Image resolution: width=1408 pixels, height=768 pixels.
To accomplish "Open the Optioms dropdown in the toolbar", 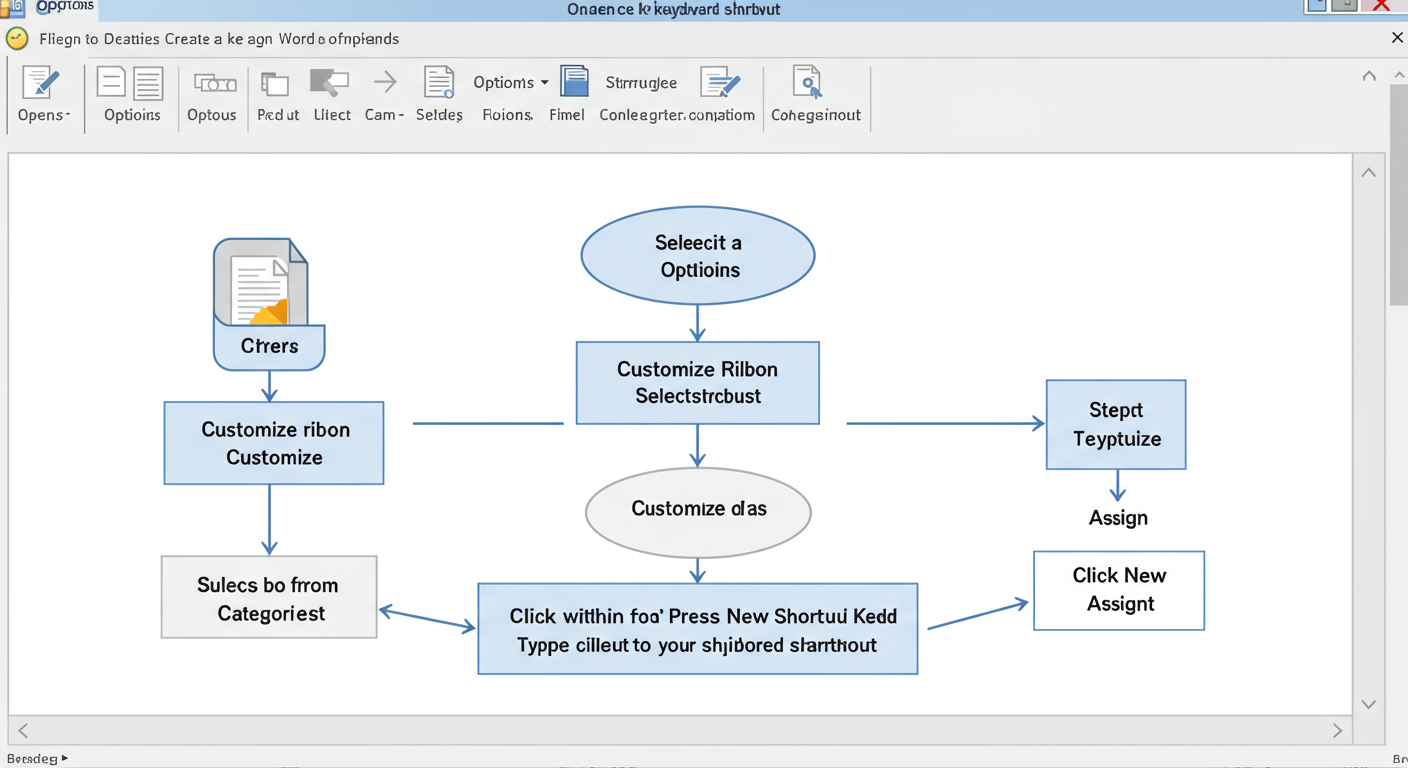I will click(509, 82).
